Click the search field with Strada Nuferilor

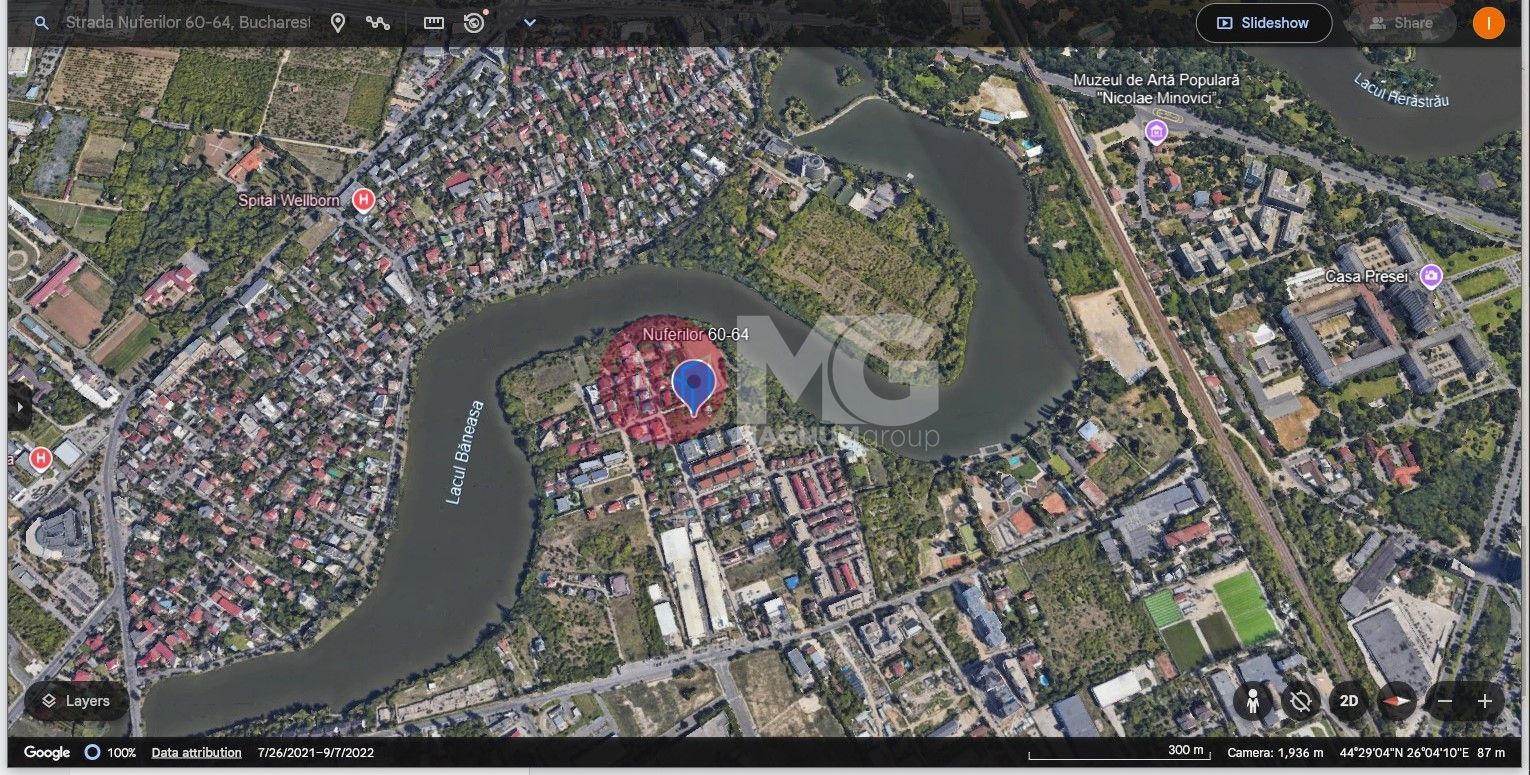point(188,23)
